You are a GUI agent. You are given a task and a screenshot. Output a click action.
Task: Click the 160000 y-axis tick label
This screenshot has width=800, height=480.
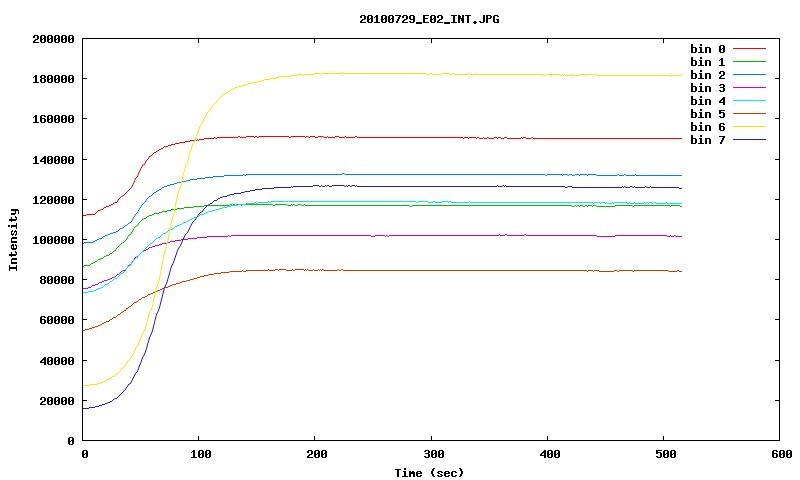point(53,119)
